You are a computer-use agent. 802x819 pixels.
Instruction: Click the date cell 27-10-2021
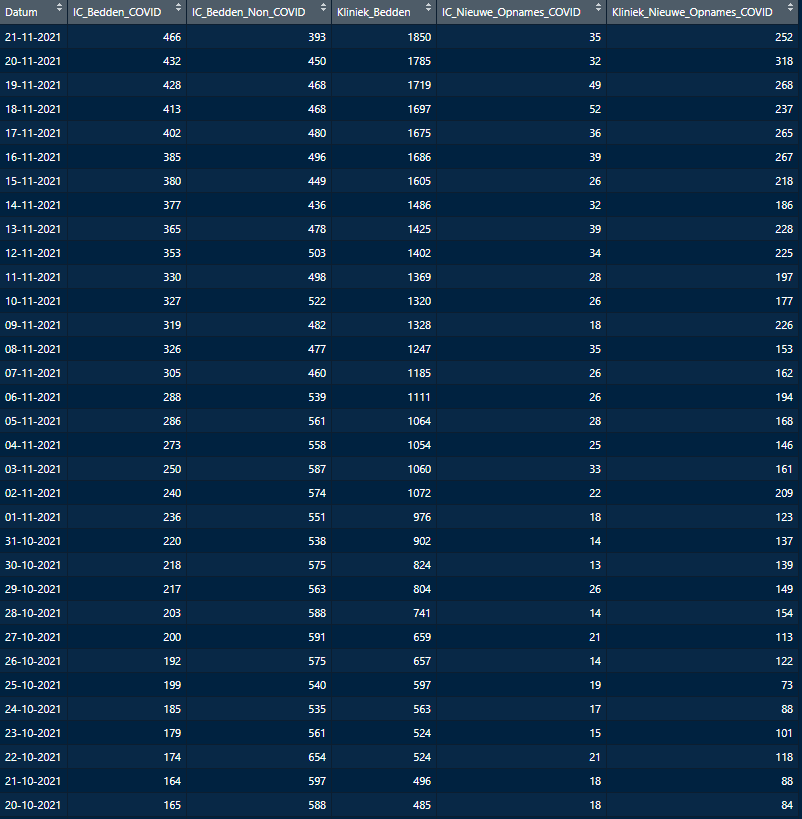click(x=33, y=638)
